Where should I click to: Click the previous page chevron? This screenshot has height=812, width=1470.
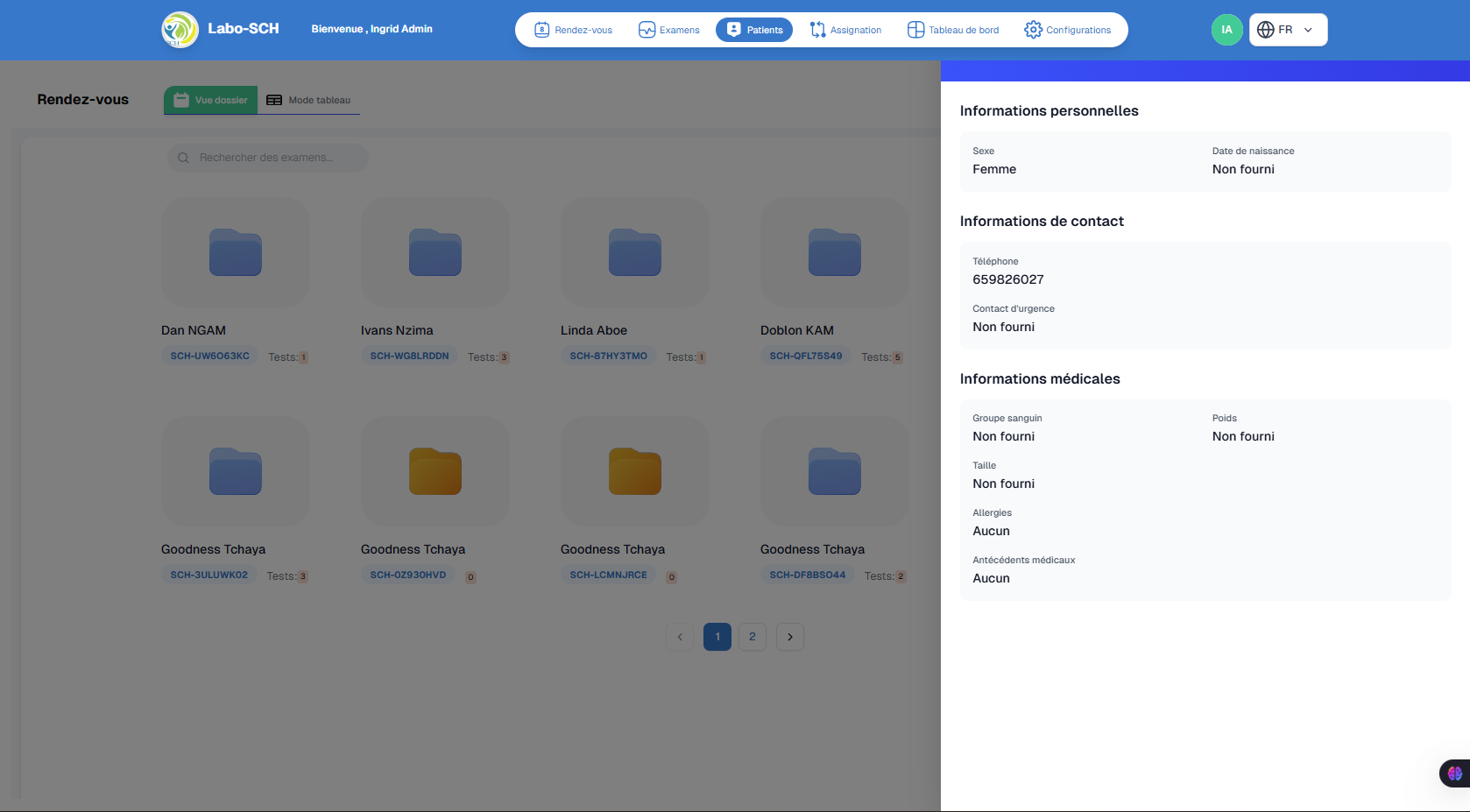(680, 637)
